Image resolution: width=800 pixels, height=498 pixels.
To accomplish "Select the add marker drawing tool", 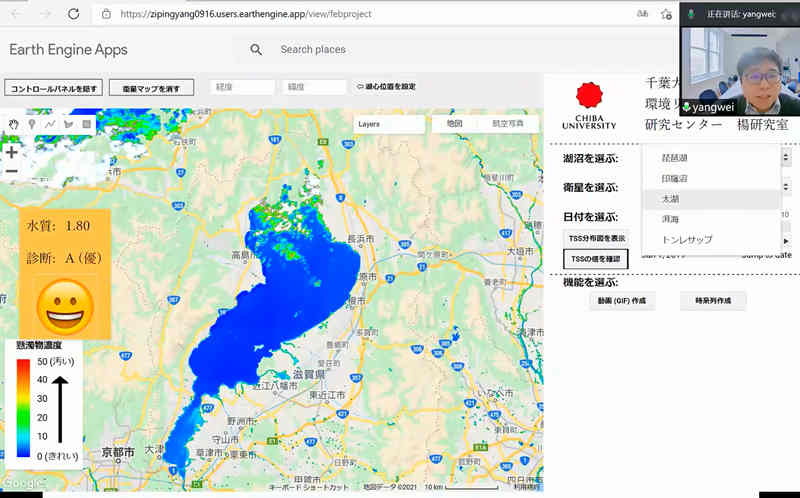I will click(32, 124).
